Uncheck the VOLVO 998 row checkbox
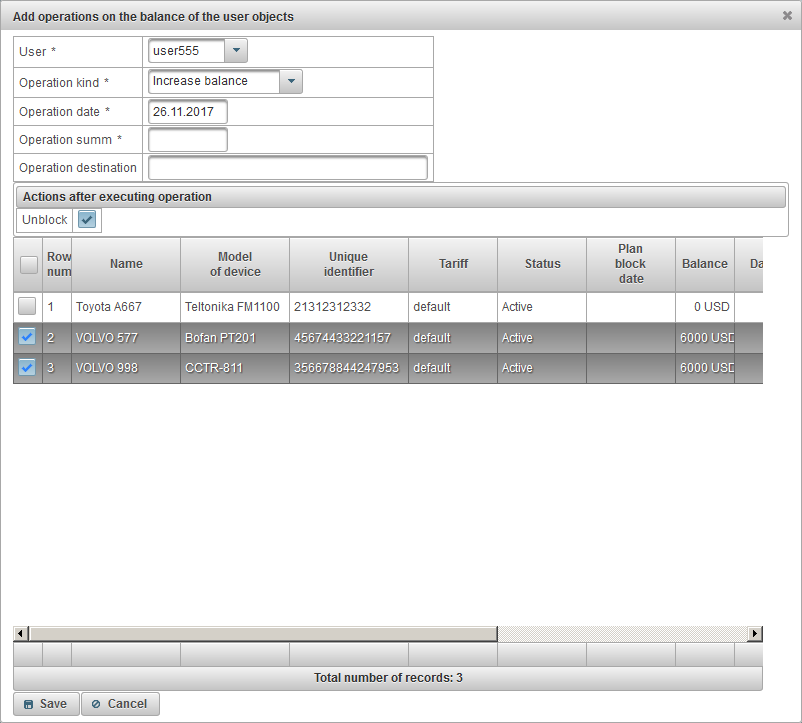Viewport: 802px width, 723px height. pyautogui.click(x=27, y=367)
